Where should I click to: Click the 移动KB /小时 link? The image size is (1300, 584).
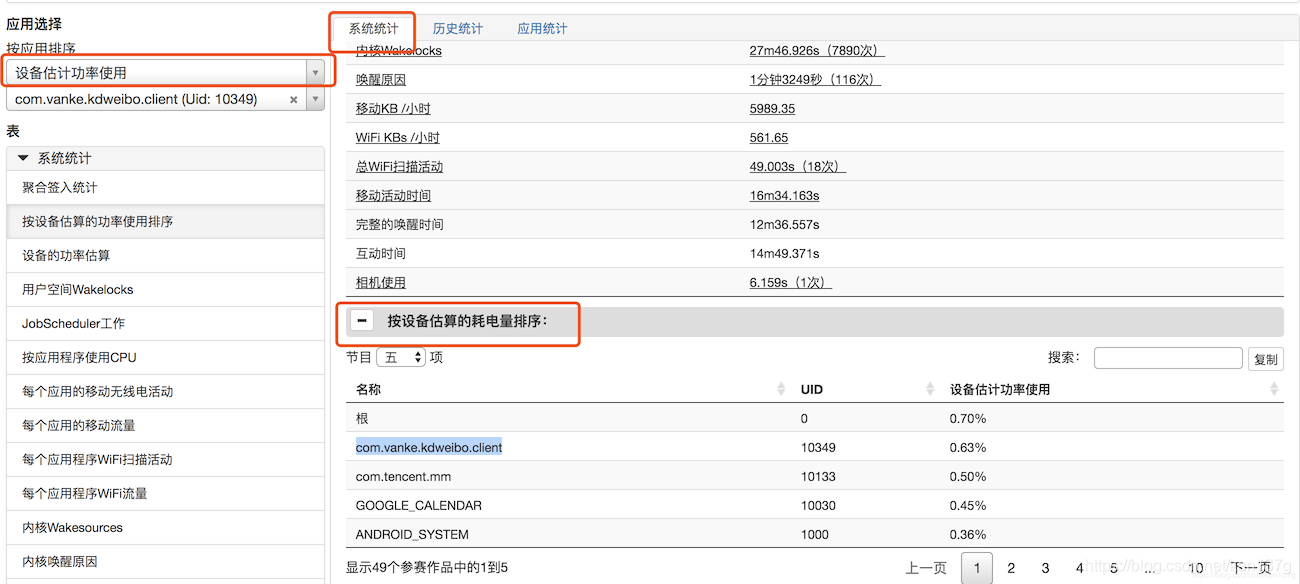(x=393, y=109)
